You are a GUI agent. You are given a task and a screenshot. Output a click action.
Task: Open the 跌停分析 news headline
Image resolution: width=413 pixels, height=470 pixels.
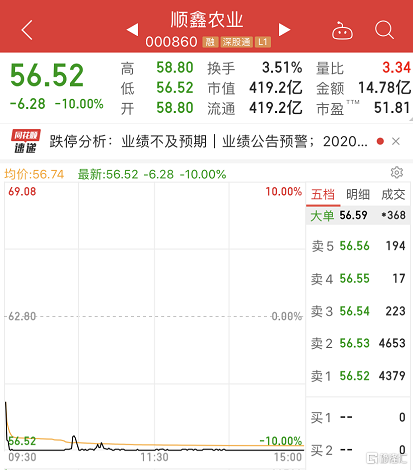pos(208,141)
